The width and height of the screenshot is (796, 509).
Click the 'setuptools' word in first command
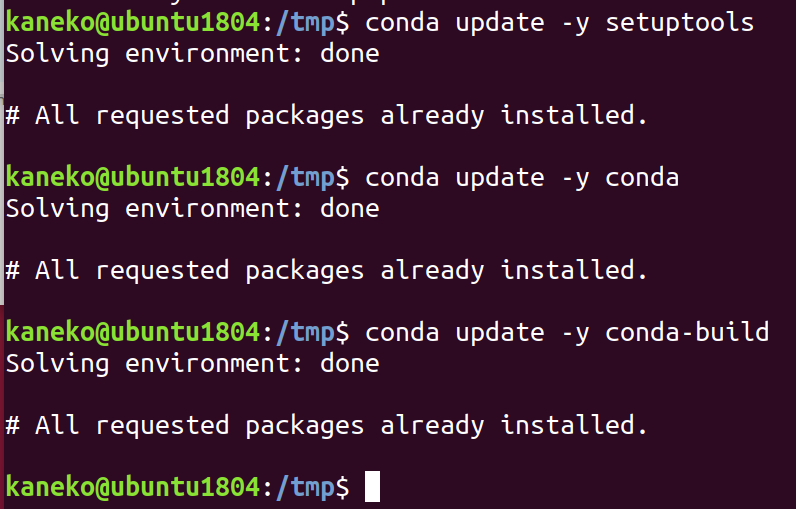click(x=679, y=23)
